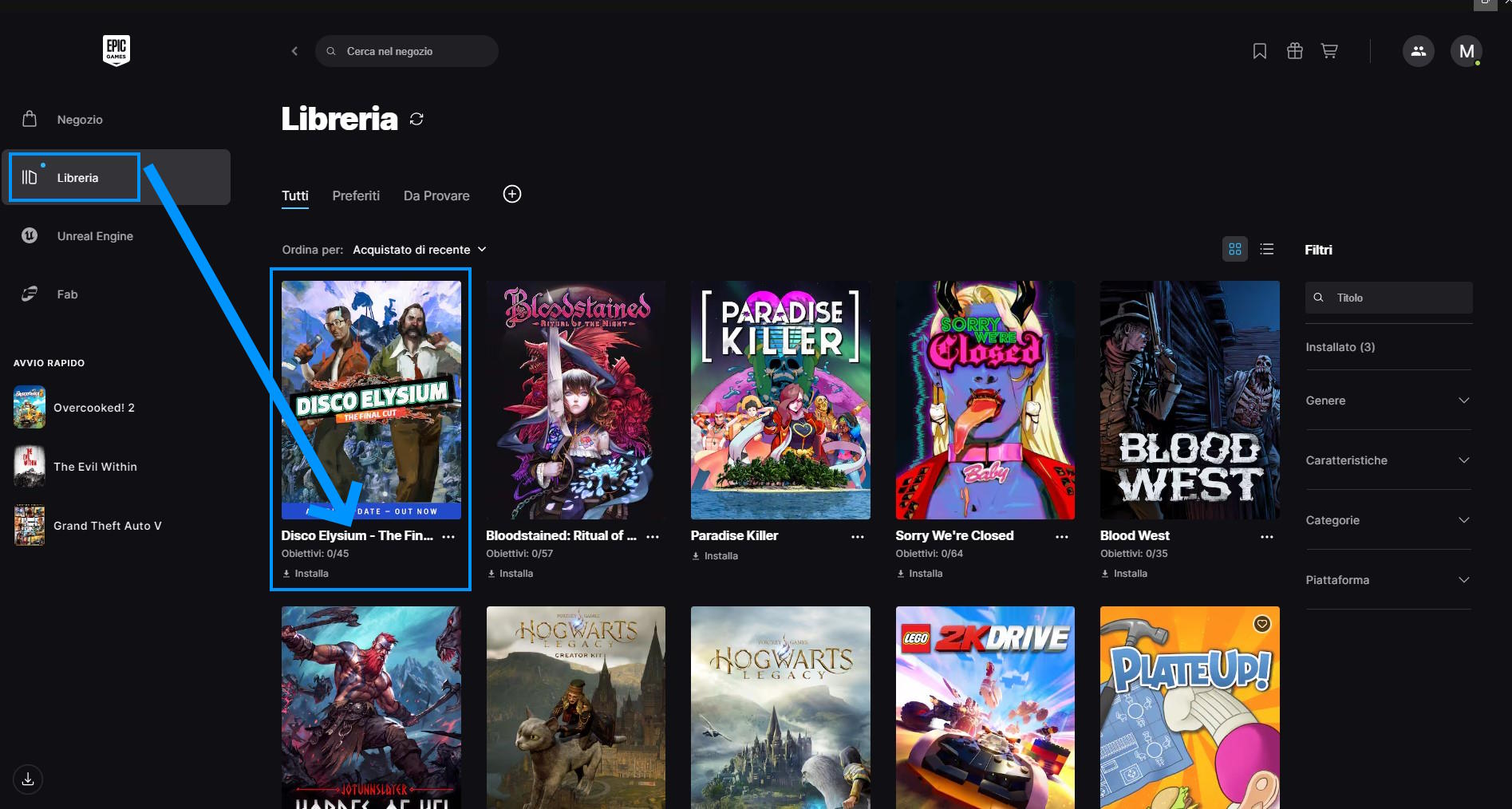Open the downloads icon in sidebar
1512x809 pixels.
[x=28, y=779]
